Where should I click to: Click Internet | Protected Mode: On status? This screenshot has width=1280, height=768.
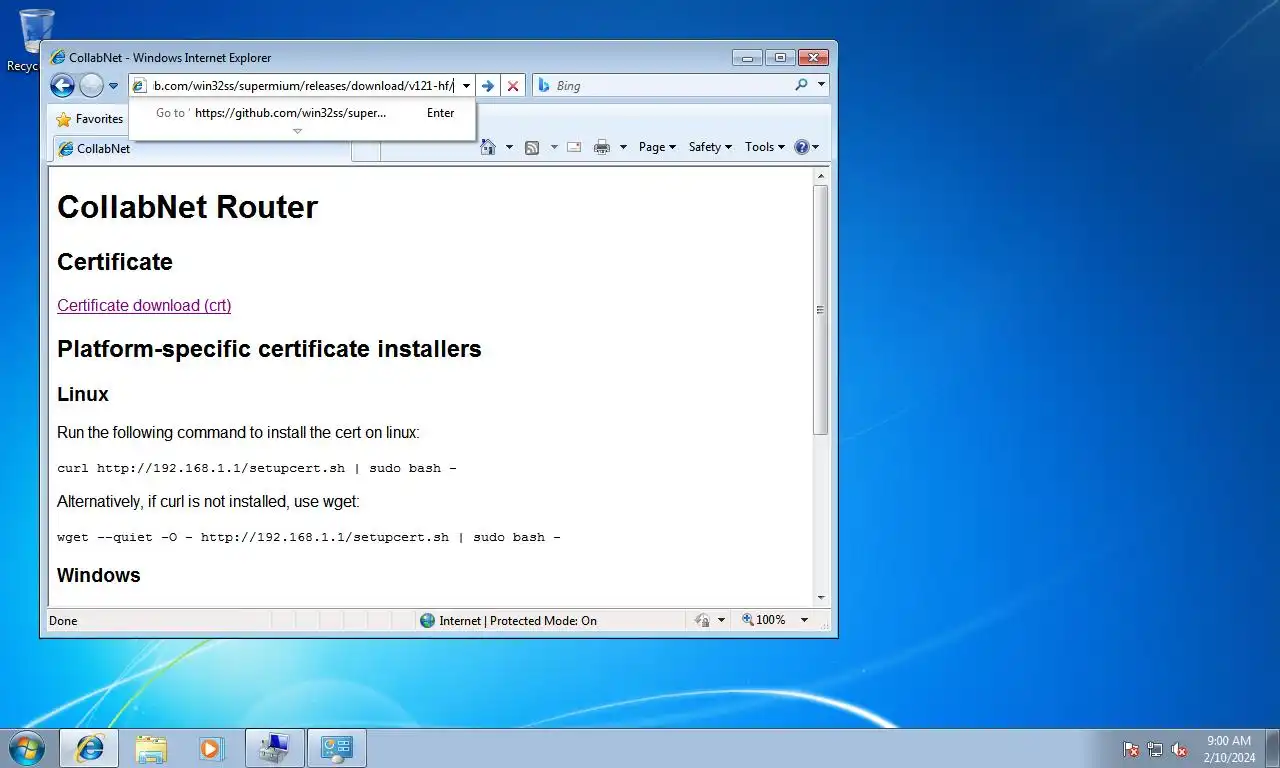point(518,621)
